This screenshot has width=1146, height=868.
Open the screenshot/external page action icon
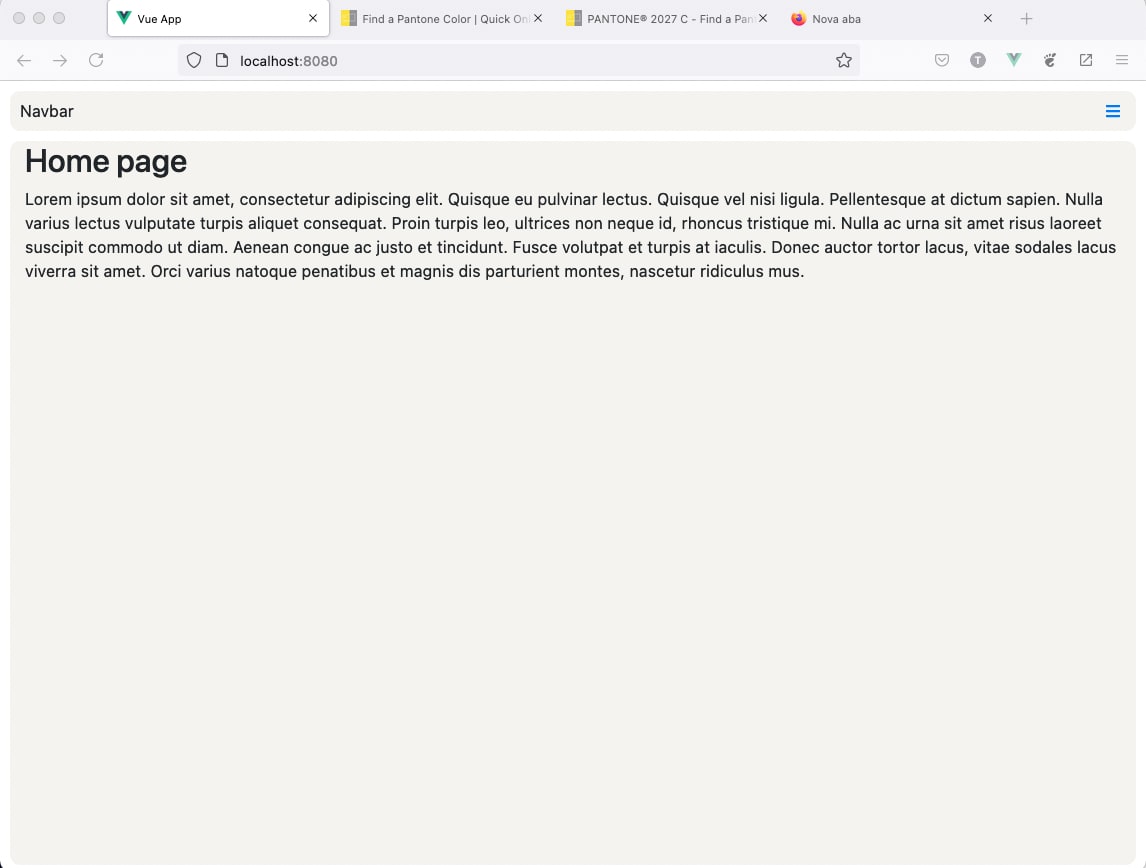1086,60
